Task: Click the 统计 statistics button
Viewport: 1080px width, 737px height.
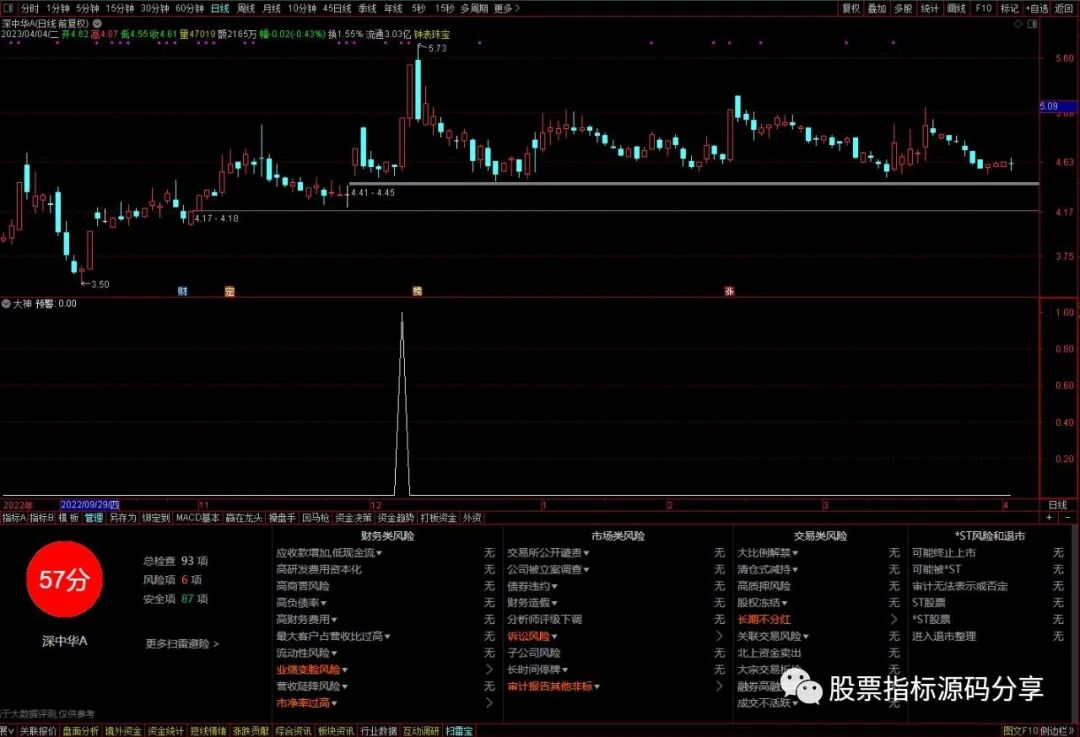Action: [x=930, y=8]
